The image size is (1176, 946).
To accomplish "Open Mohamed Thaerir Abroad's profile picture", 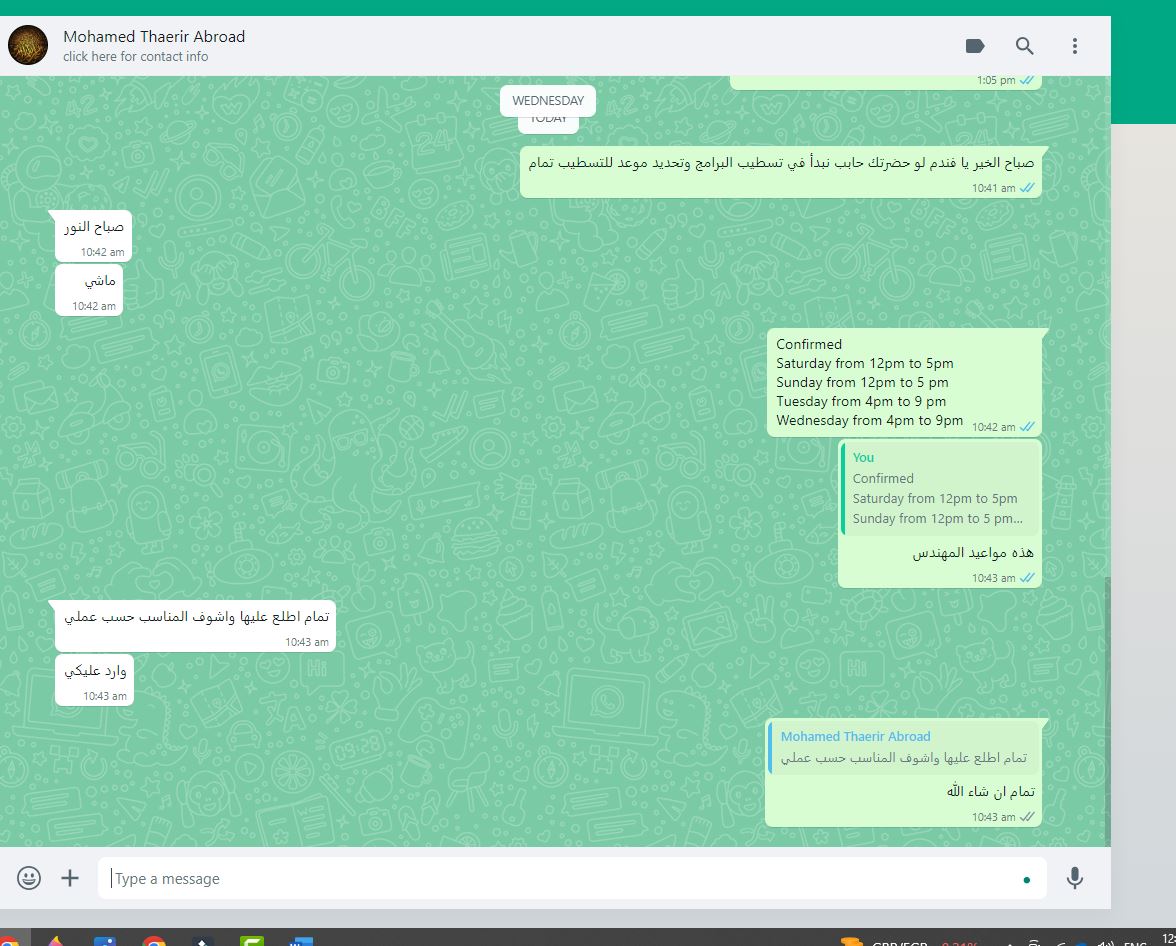I will (28, 45).
